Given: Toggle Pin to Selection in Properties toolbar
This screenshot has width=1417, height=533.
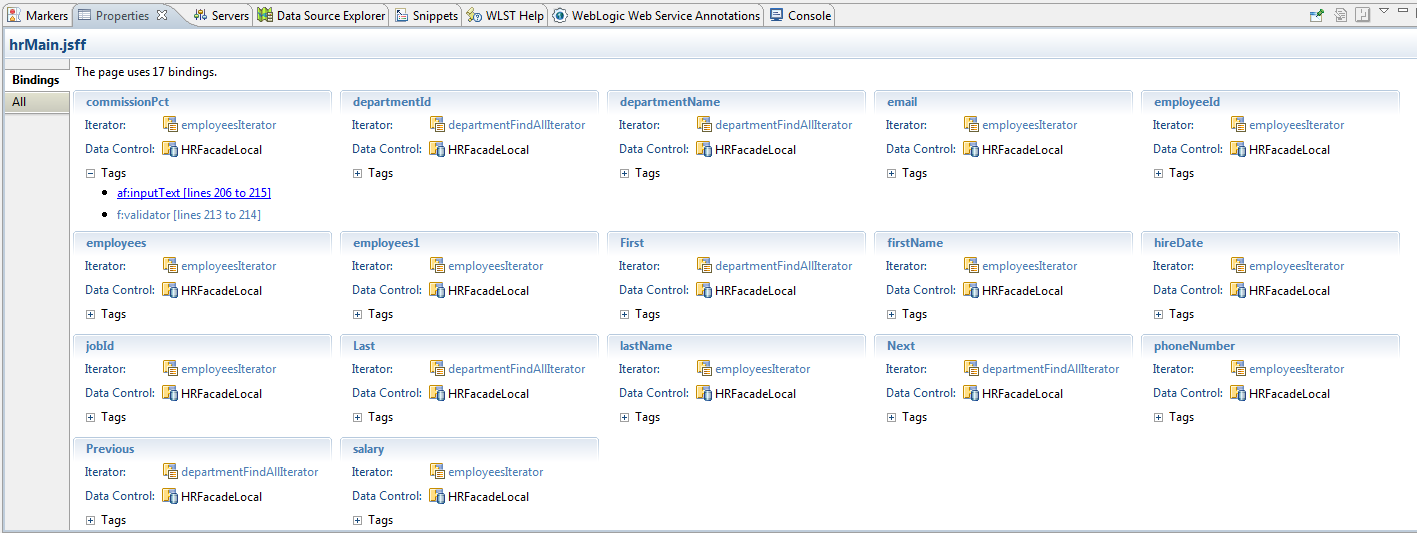Looking at the screenshot, I should click(1317, 15).
